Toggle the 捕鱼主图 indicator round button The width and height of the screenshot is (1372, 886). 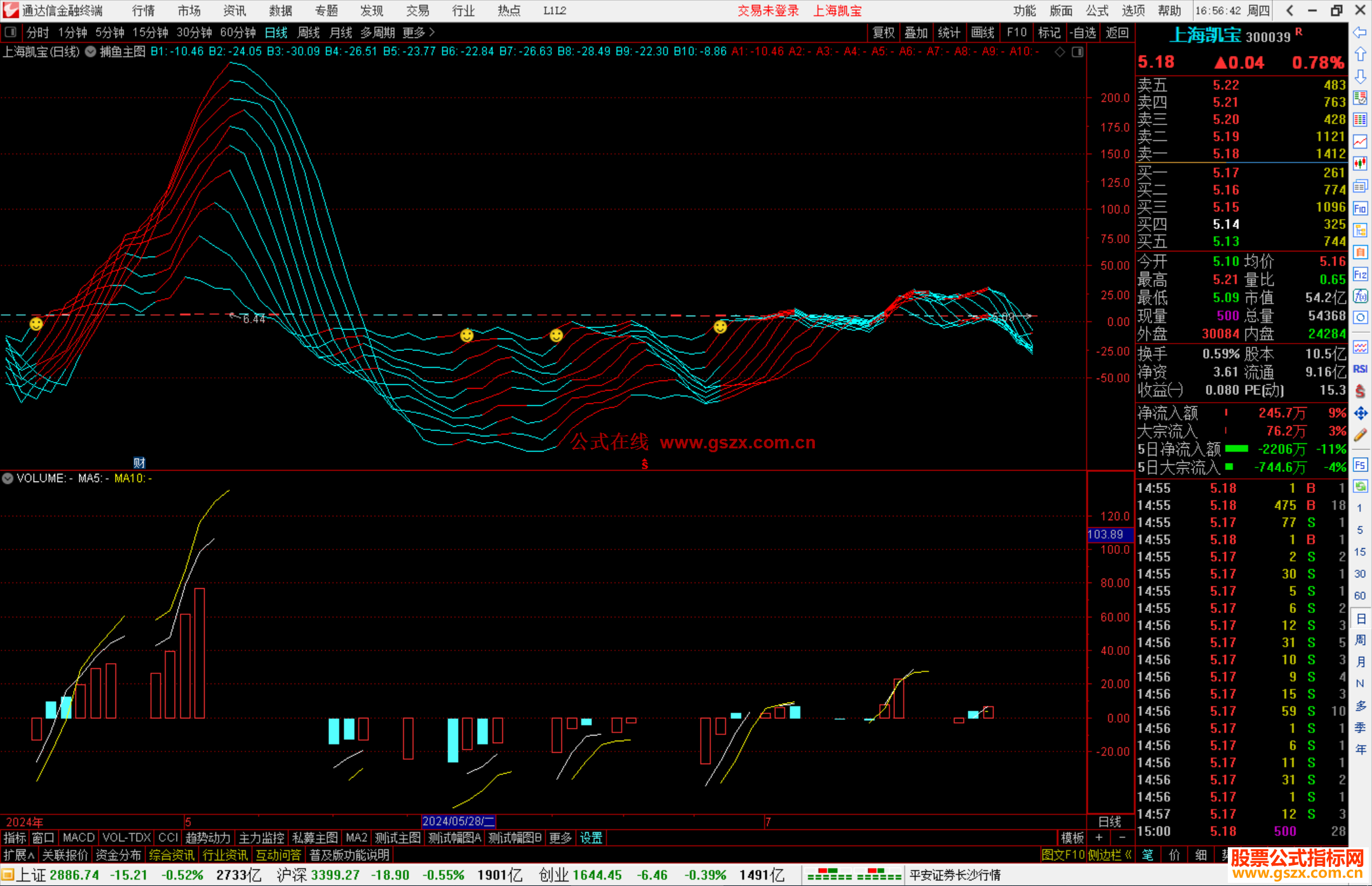[91, 51]
